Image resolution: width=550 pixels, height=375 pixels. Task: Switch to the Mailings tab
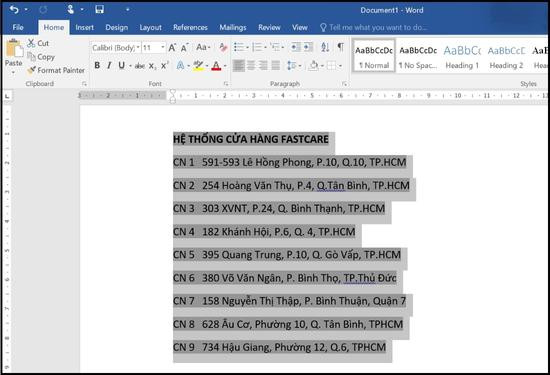(233, 27)
